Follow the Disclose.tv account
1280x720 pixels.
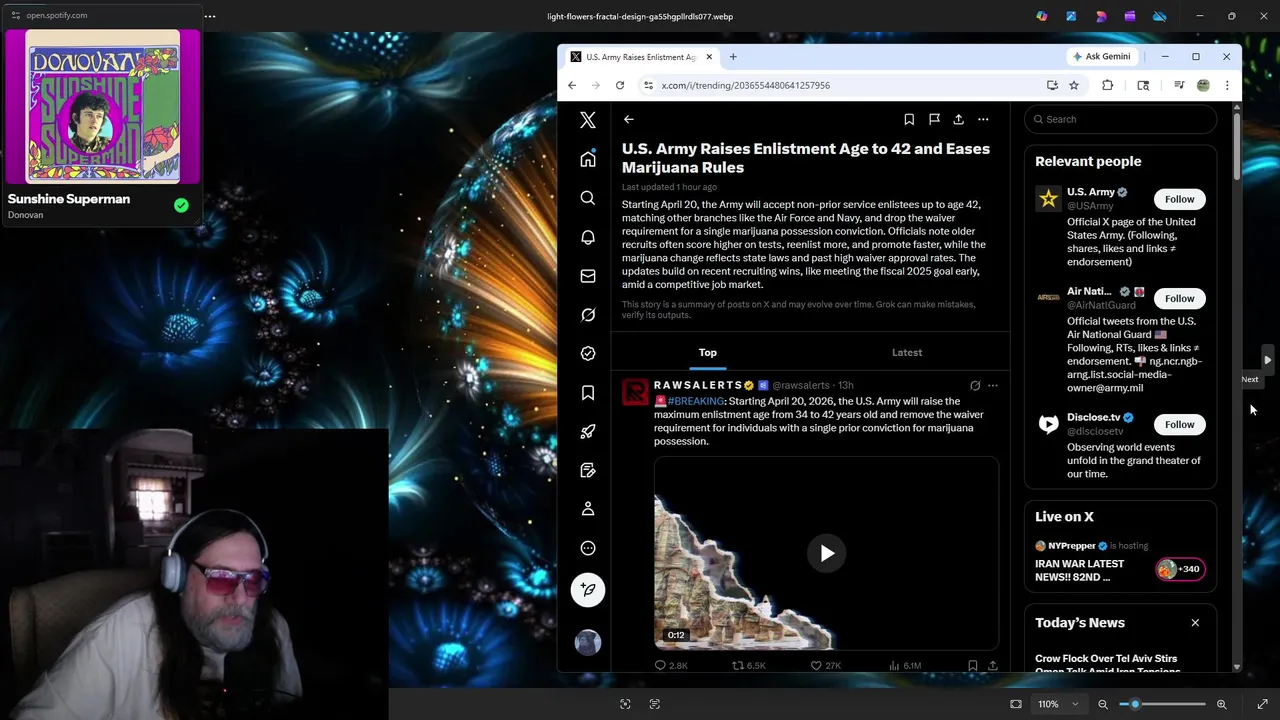point(1179,424)
